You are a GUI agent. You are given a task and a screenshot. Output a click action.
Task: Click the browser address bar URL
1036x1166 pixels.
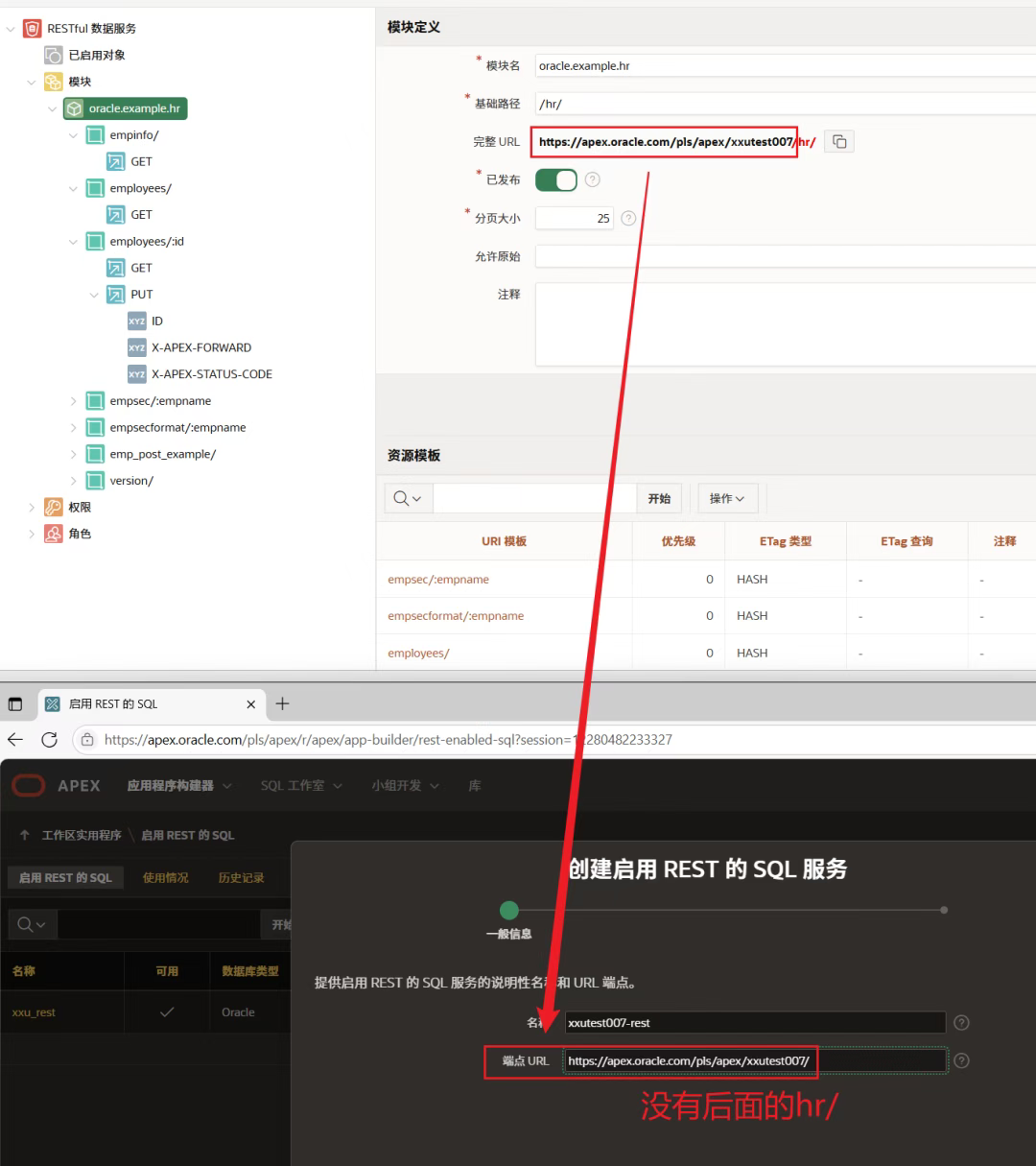pyautogui.click(x=388, y=739)
